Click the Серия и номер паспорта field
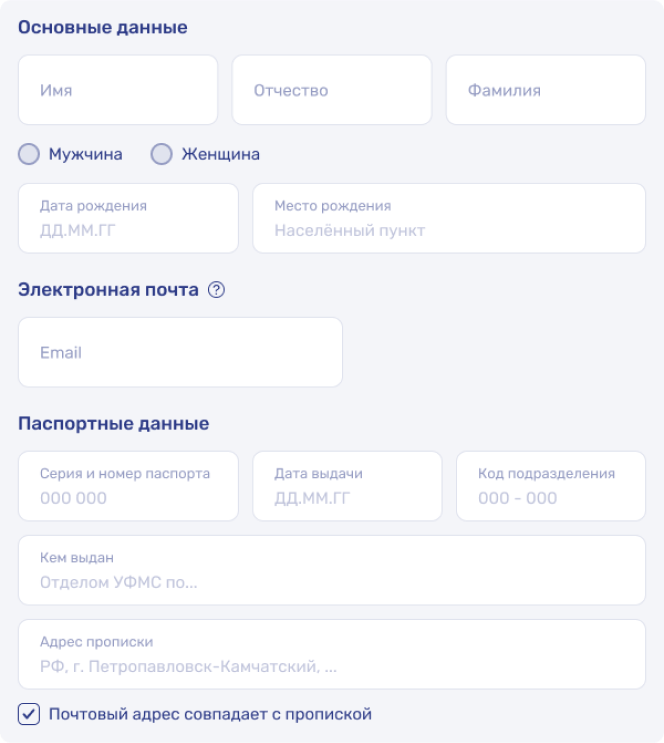The width and height of the screenshot is (664, 743). (128, 486)
